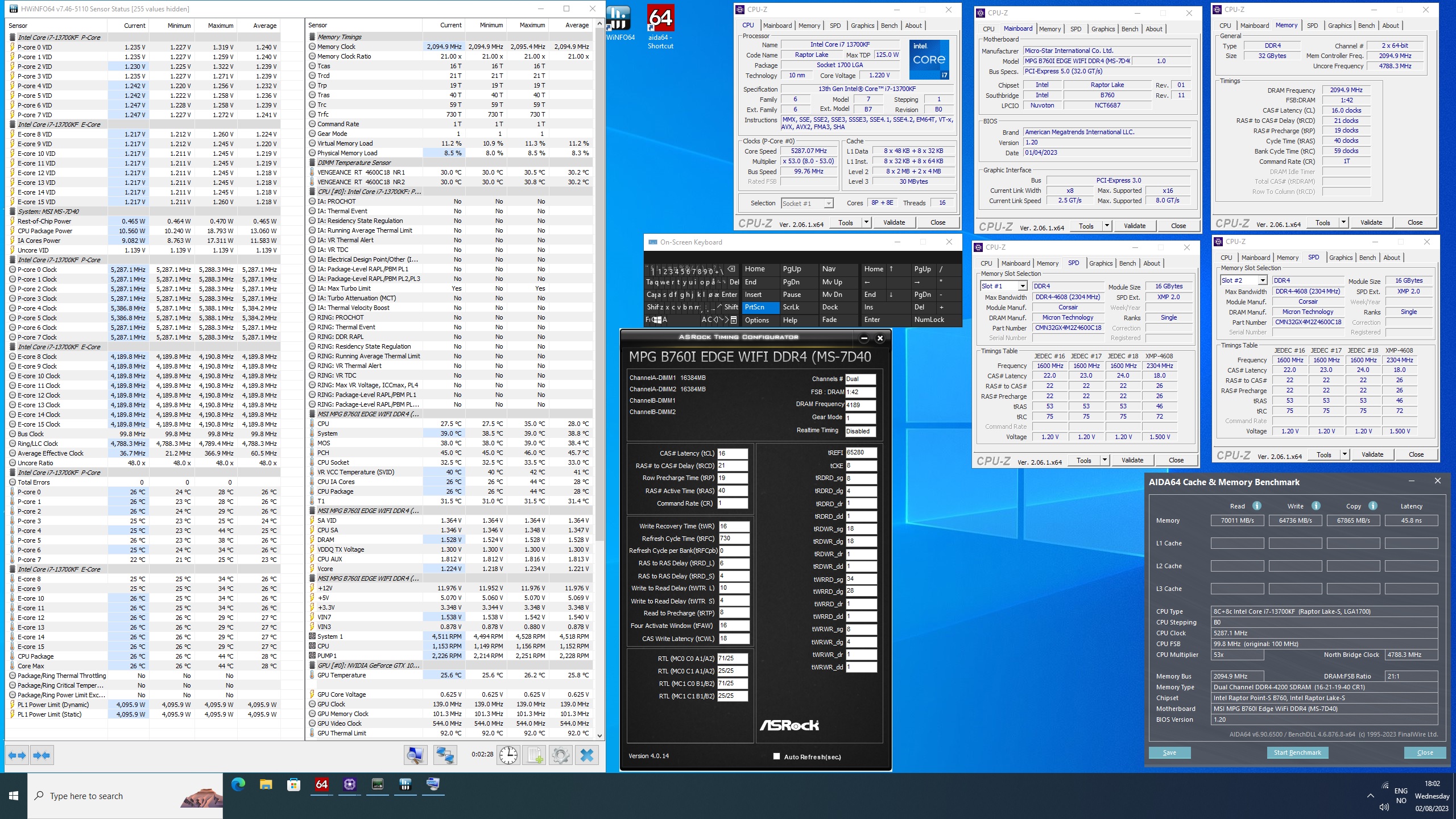The width and height of the screenshot is (1456, 819).
Task: Switch to CPU-Z taskbar icon
Action: point(349,785)
